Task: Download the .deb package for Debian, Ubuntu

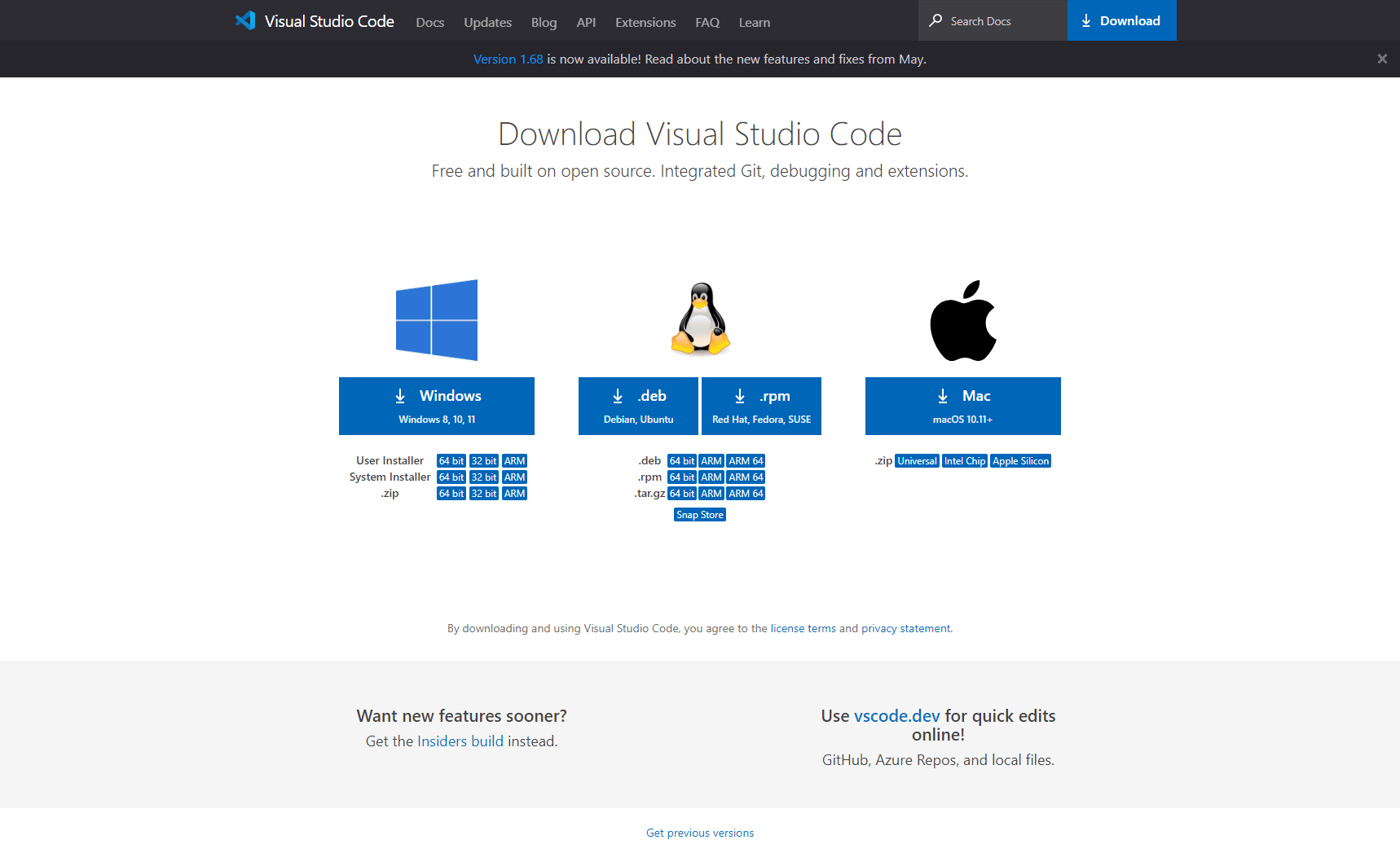Action: tap(638, 406)
